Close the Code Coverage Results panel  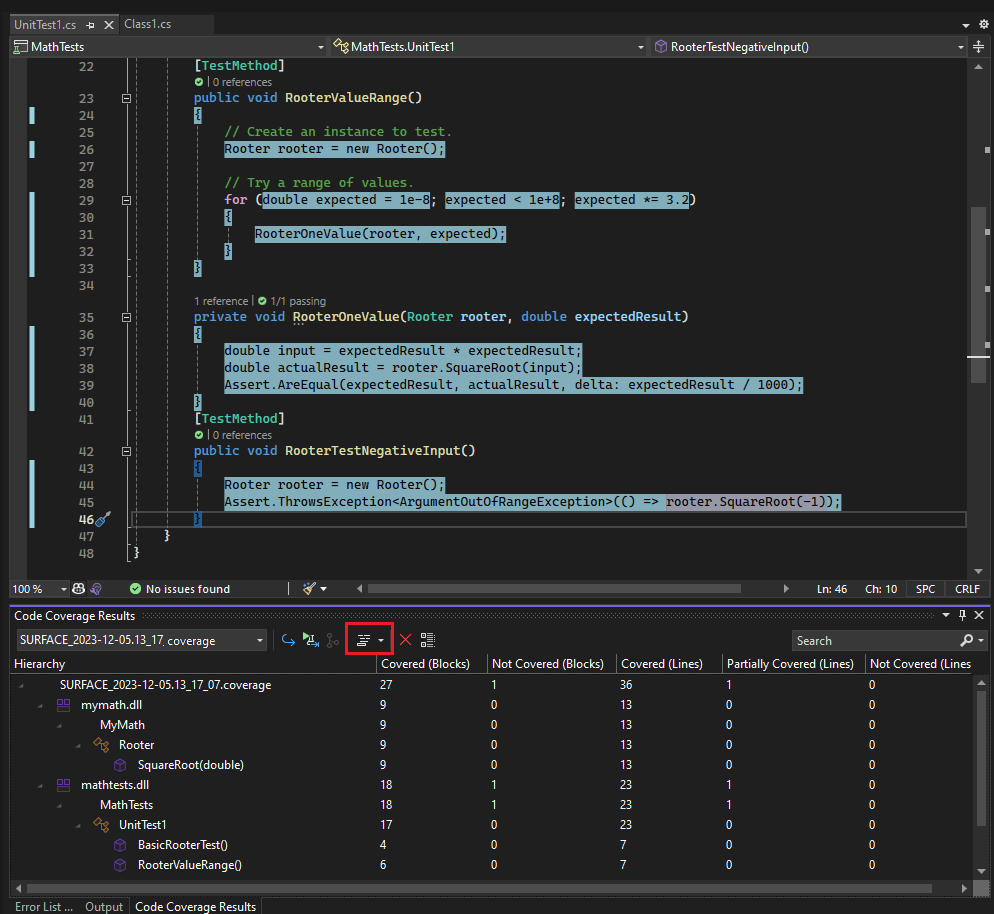coord(979,615)
